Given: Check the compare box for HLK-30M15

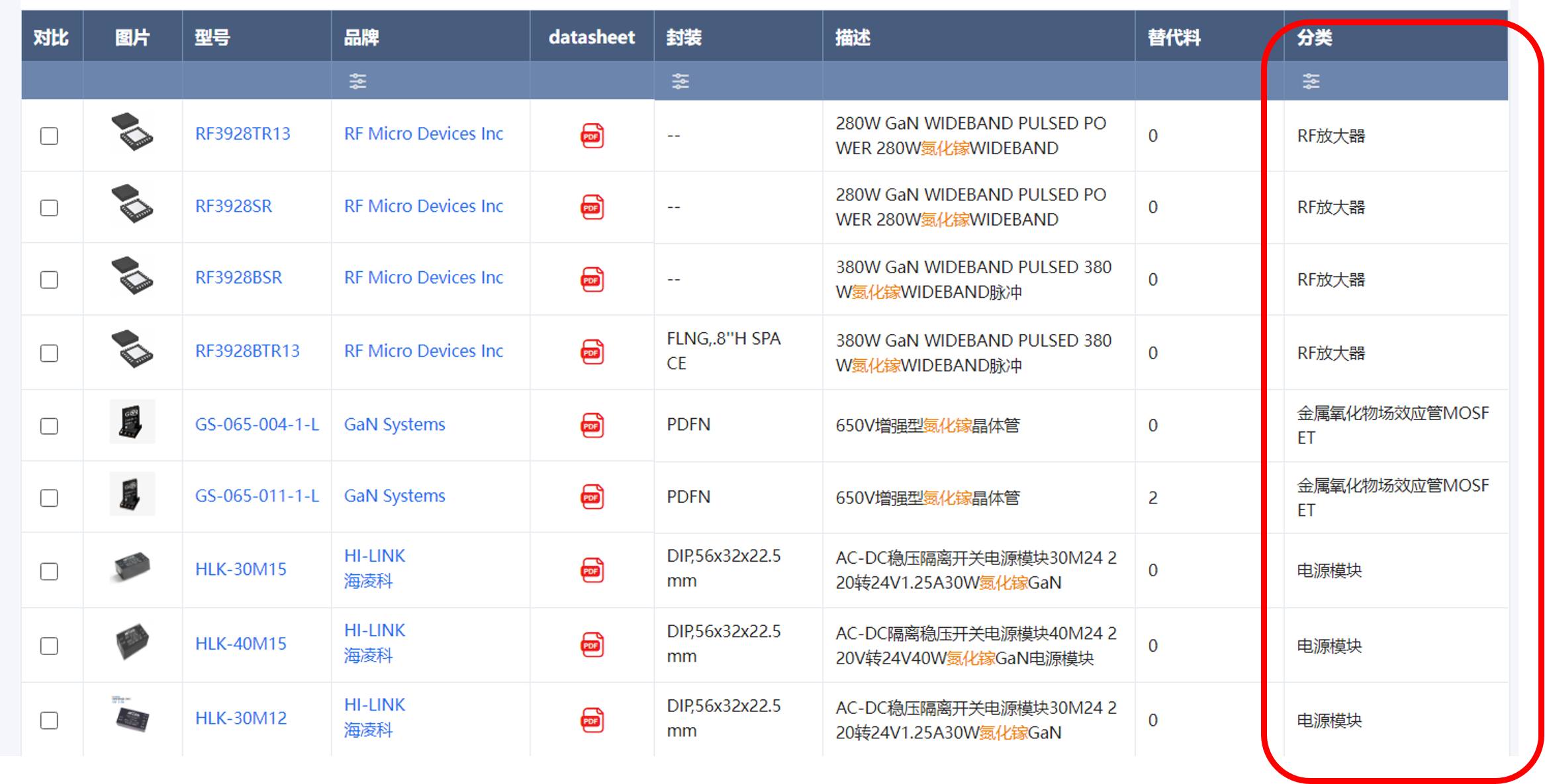Looking at the screenshot, I should (x=49, y=571).
